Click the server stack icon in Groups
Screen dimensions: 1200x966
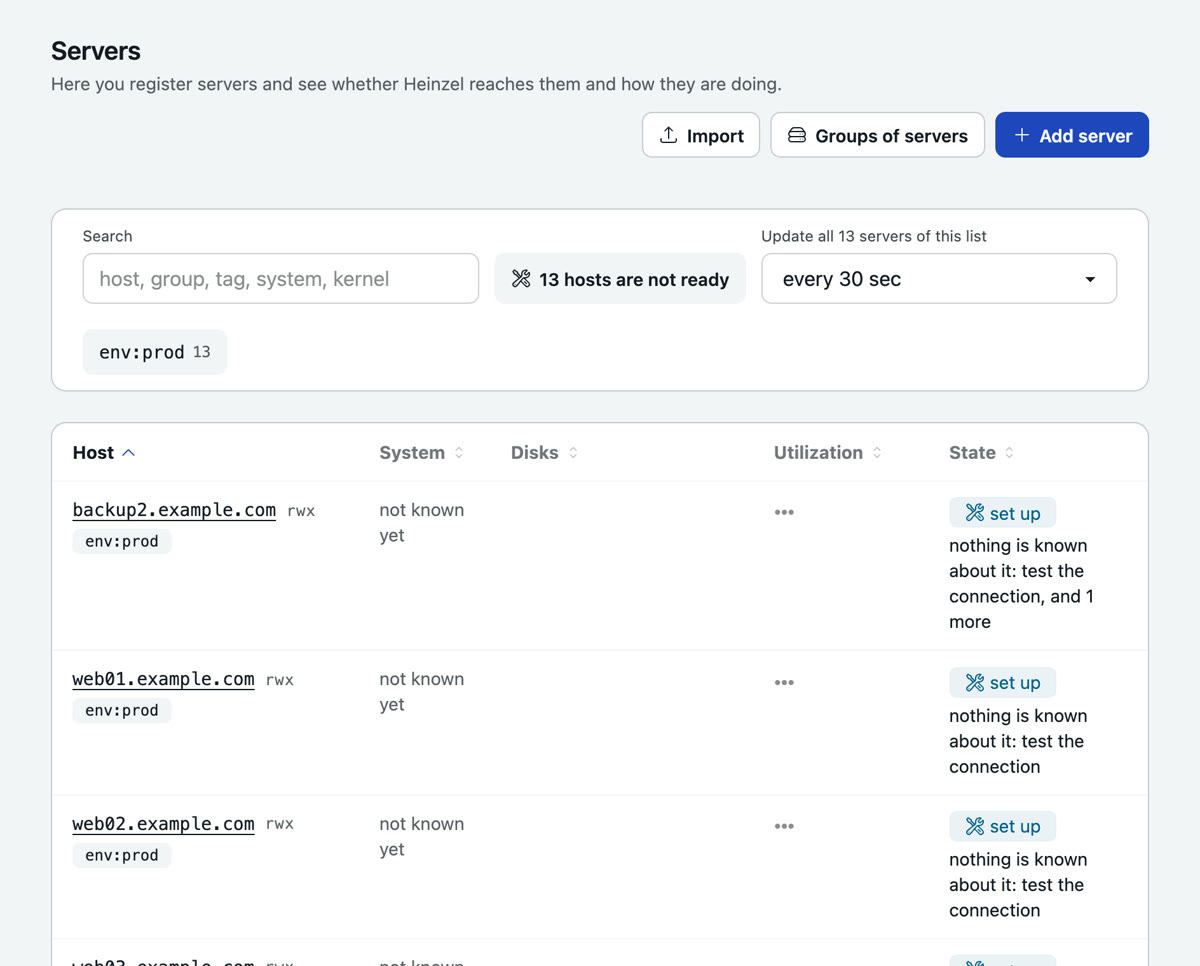pyautogui.click(x=797, y=135)
